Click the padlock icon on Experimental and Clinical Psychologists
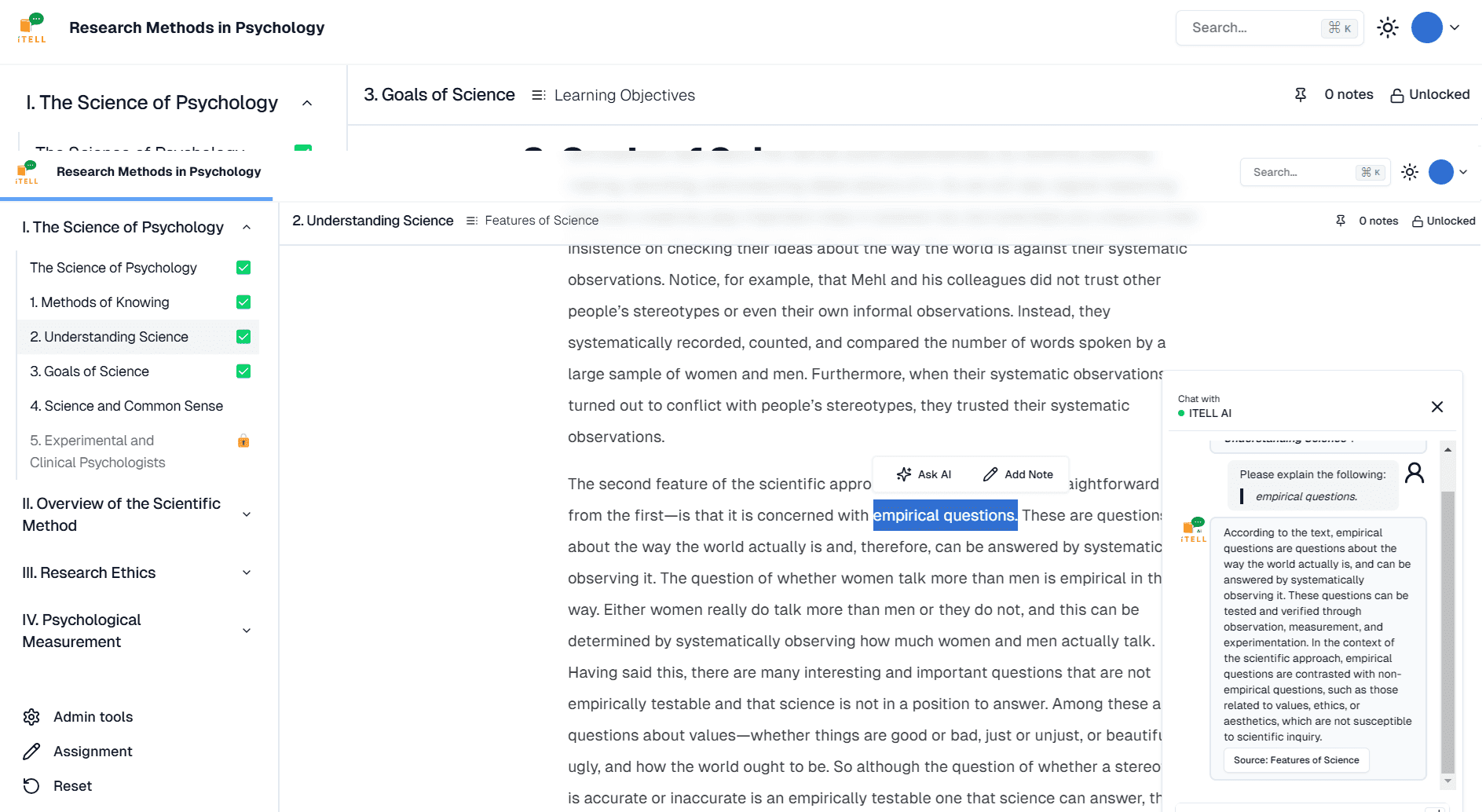1482x812 pixels. [243, 441]
